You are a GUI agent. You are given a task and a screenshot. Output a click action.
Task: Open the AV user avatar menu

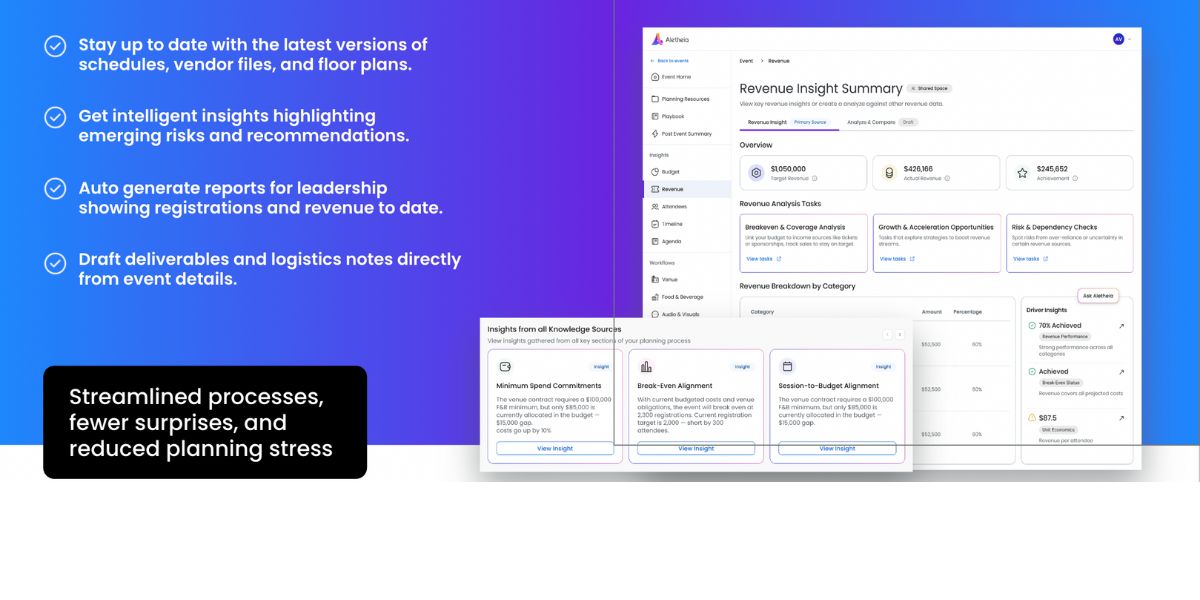[1118, 39]
